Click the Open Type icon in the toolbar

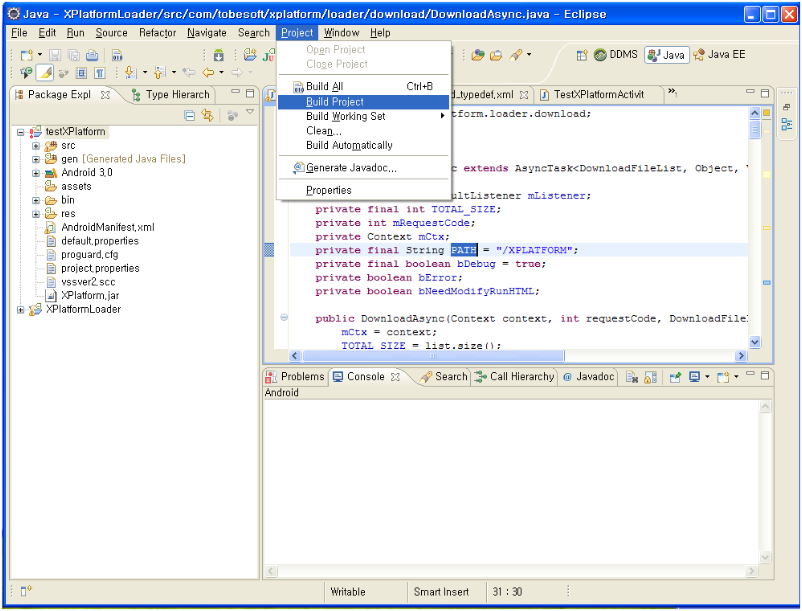tap(478, 55)
